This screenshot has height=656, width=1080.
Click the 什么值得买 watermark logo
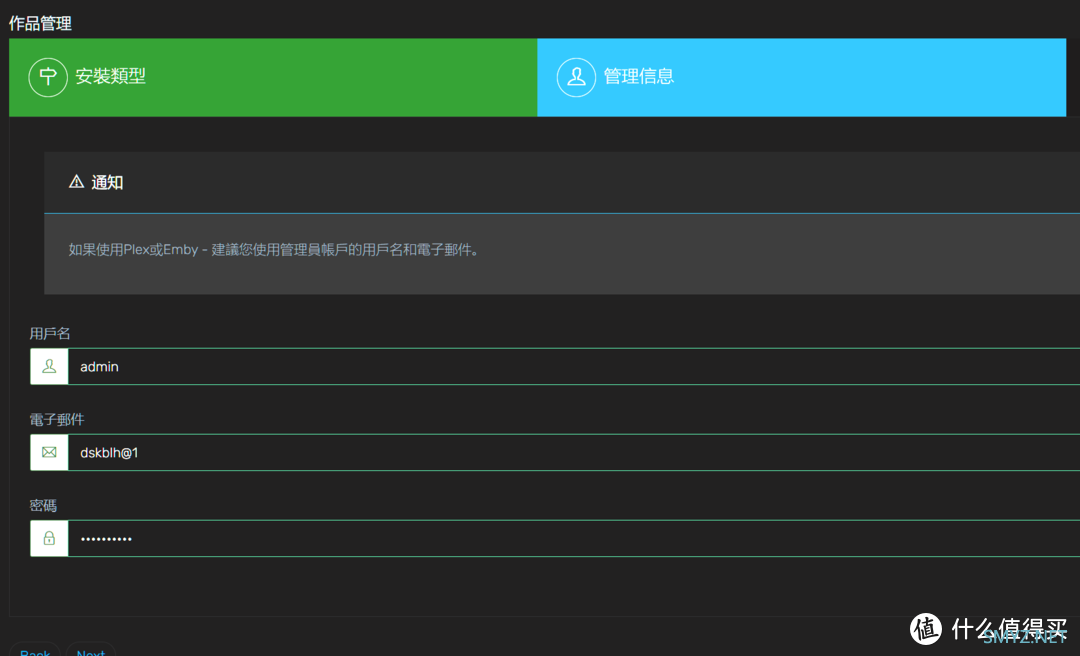pyautogui.click(x=926, y=628)
